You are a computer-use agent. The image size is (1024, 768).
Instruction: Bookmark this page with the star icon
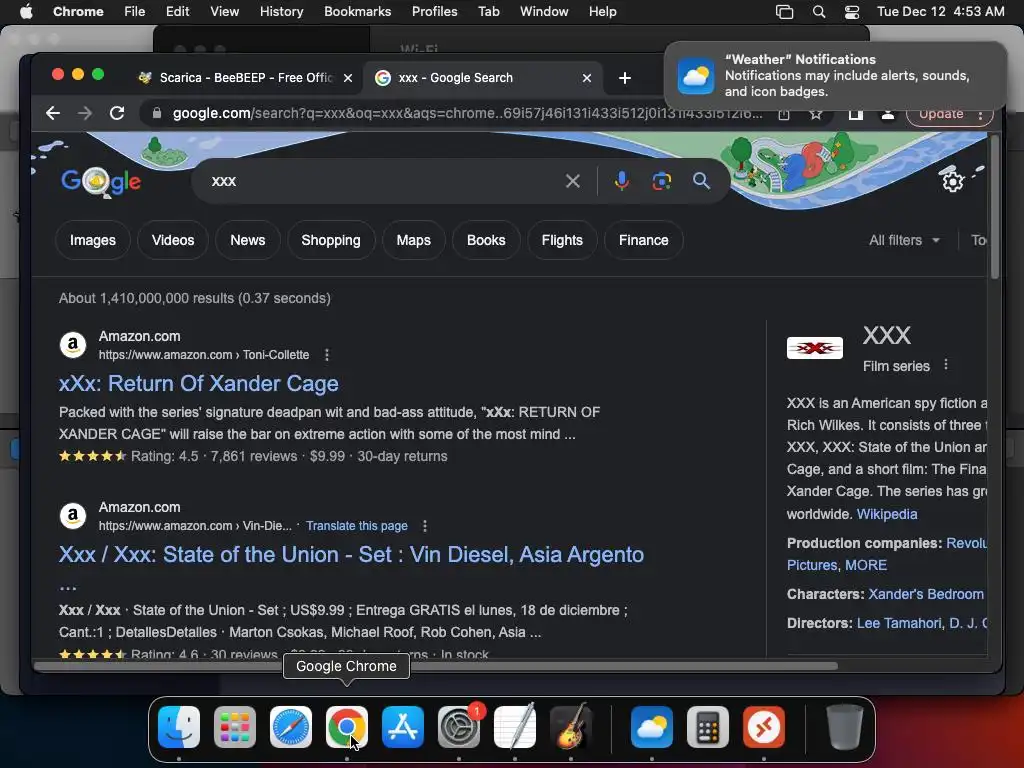[x=816, y=114]
